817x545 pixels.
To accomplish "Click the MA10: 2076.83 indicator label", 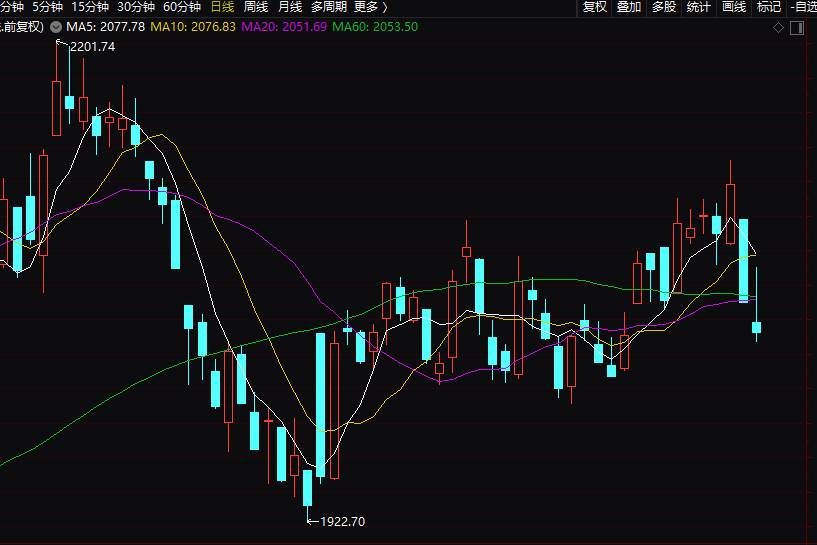I will [193, 27].
